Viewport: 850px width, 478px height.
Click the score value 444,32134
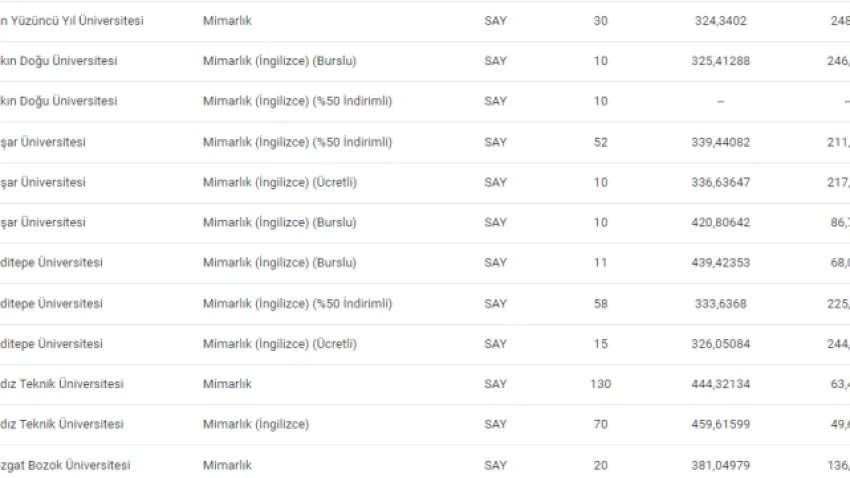(x=720, y=384)
